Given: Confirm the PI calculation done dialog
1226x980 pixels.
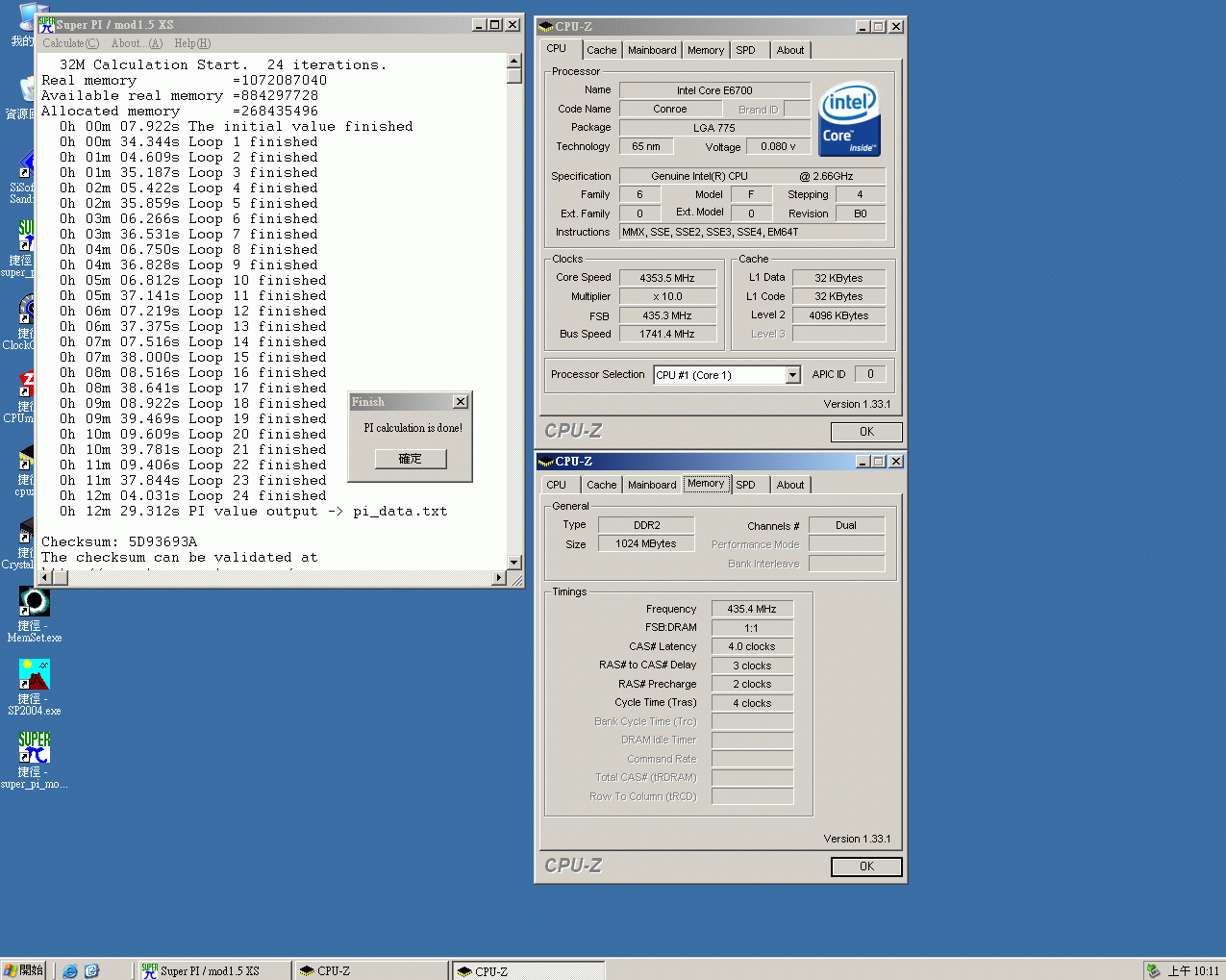Looking at the screenshot, I should coord(411,459).
